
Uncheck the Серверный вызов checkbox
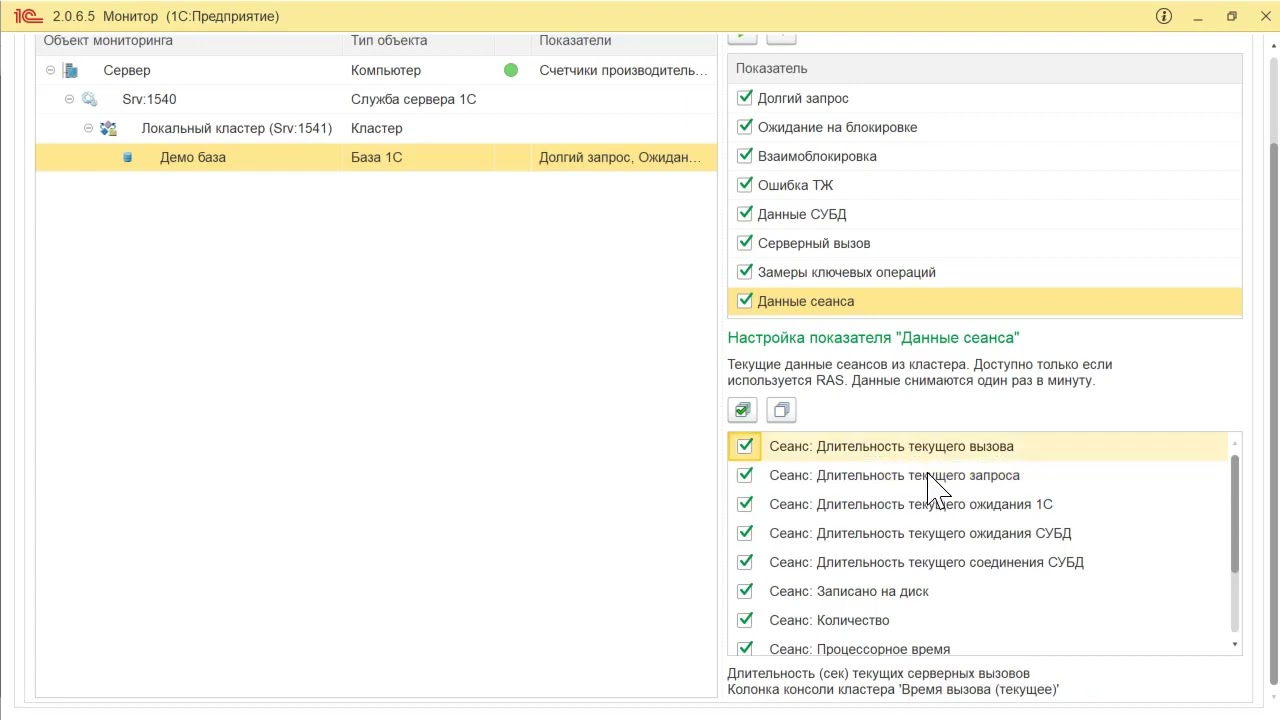pyautogui.click(x=744, y=243)
